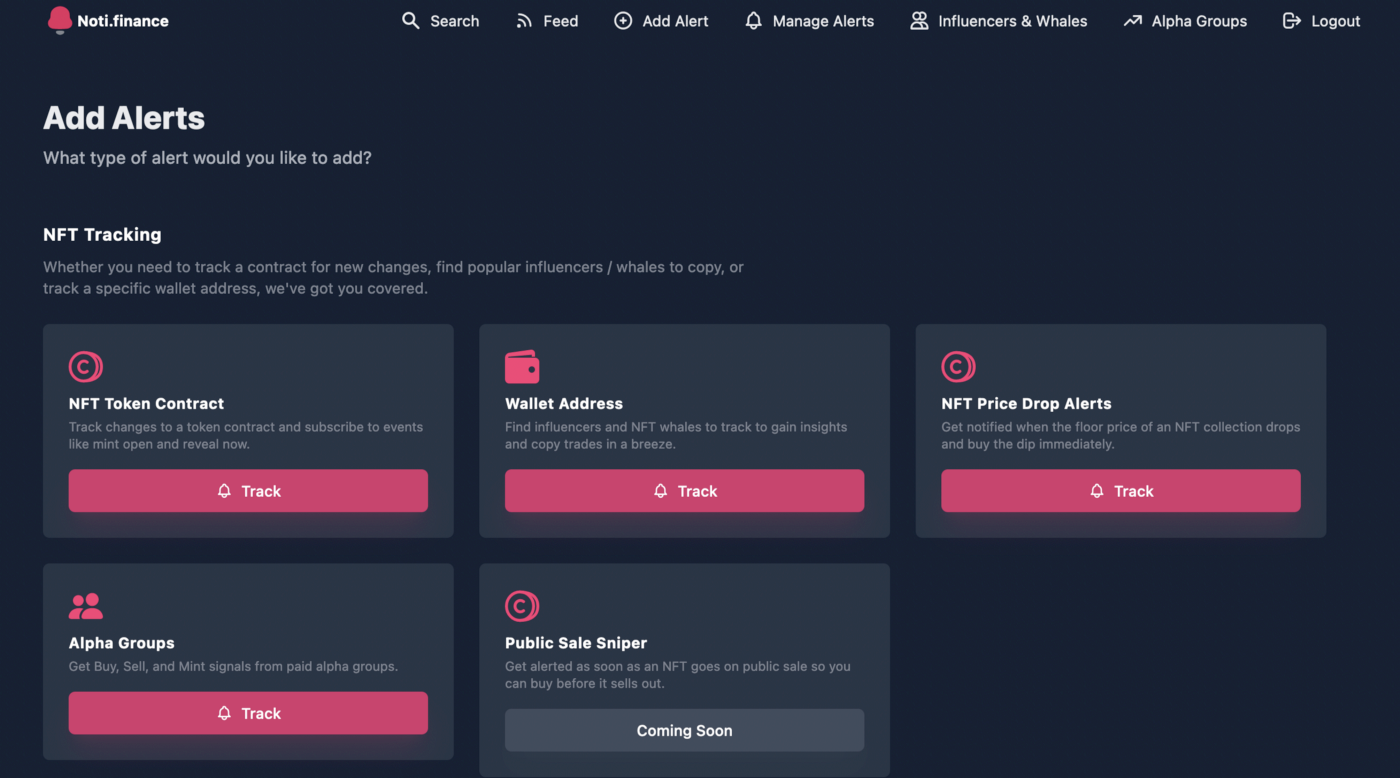Open Alpha Groups from top navigation
1400x778 pixels.
click(1199, 21)
